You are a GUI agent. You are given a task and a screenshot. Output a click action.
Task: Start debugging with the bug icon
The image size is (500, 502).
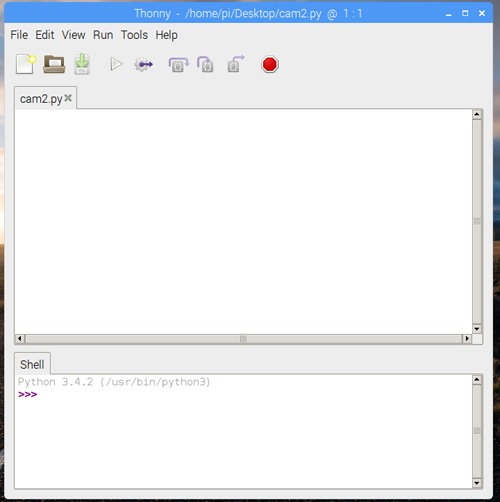point(144,64)
